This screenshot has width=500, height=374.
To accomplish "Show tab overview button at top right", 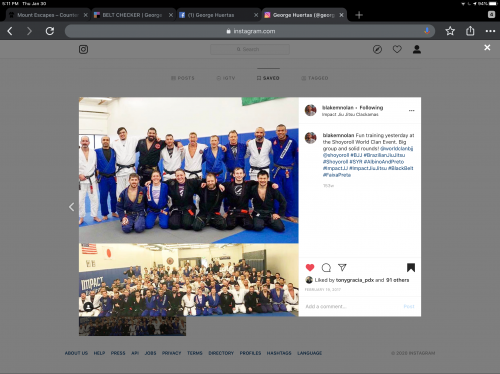I will click(x=491, y=14).
